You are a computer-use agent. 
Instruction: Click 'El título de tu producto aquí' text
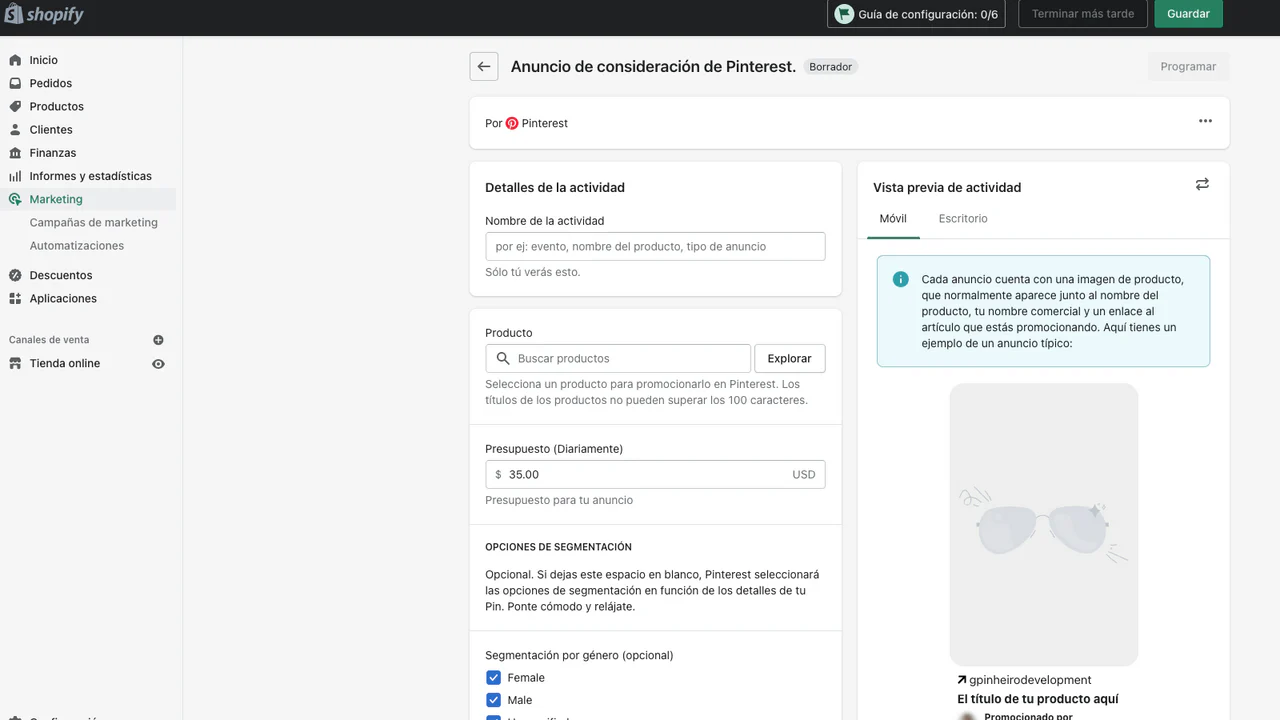tap(1038, 699)
